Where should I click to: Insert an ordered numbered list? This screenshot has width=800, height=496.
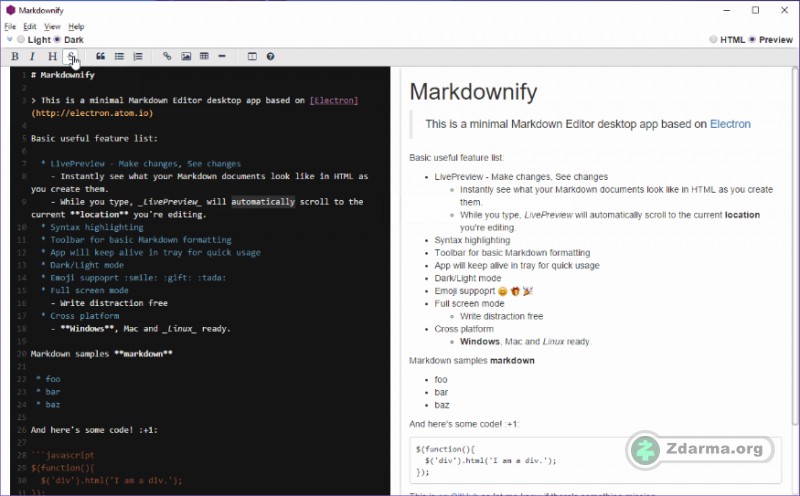[x=138, y=57]
